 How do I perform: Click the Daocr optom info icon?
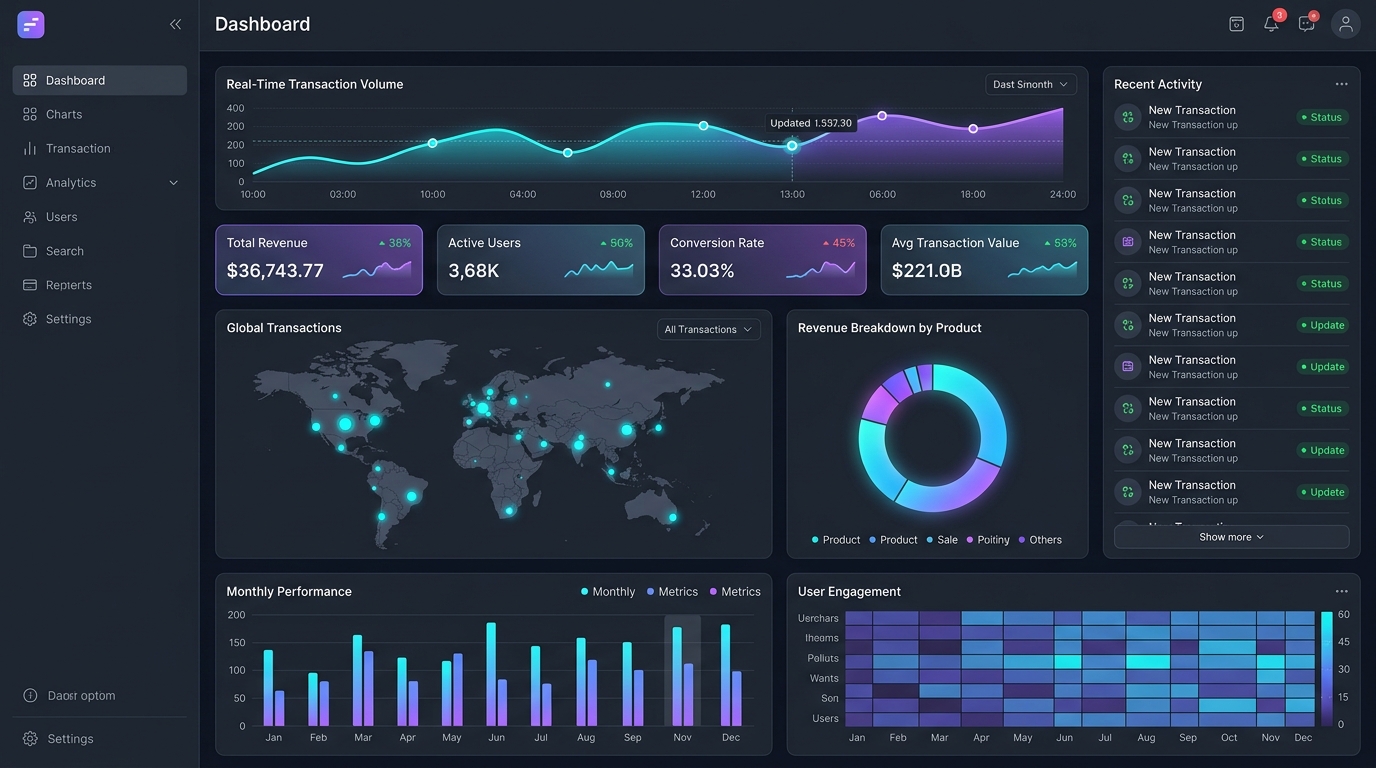30,696
